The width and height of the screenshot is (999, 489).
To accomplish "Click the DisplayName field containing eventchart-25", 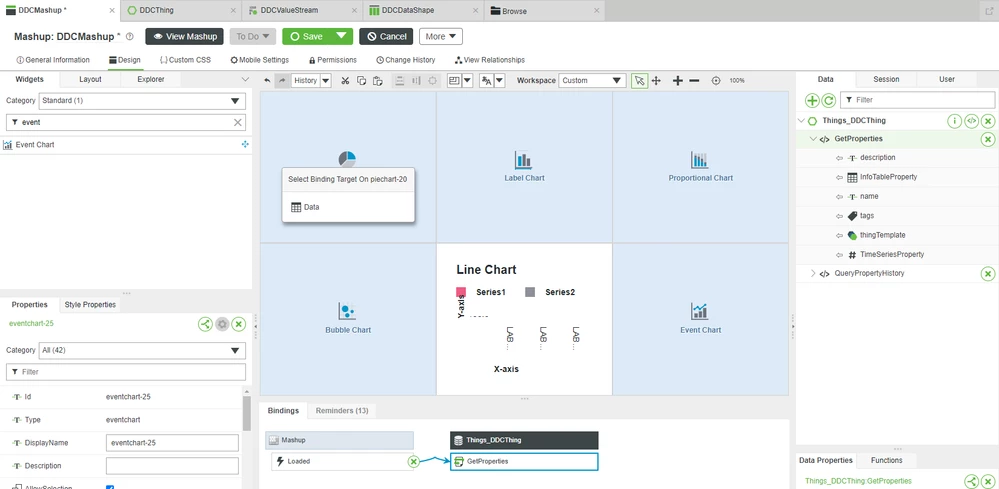I will (172, 443).
